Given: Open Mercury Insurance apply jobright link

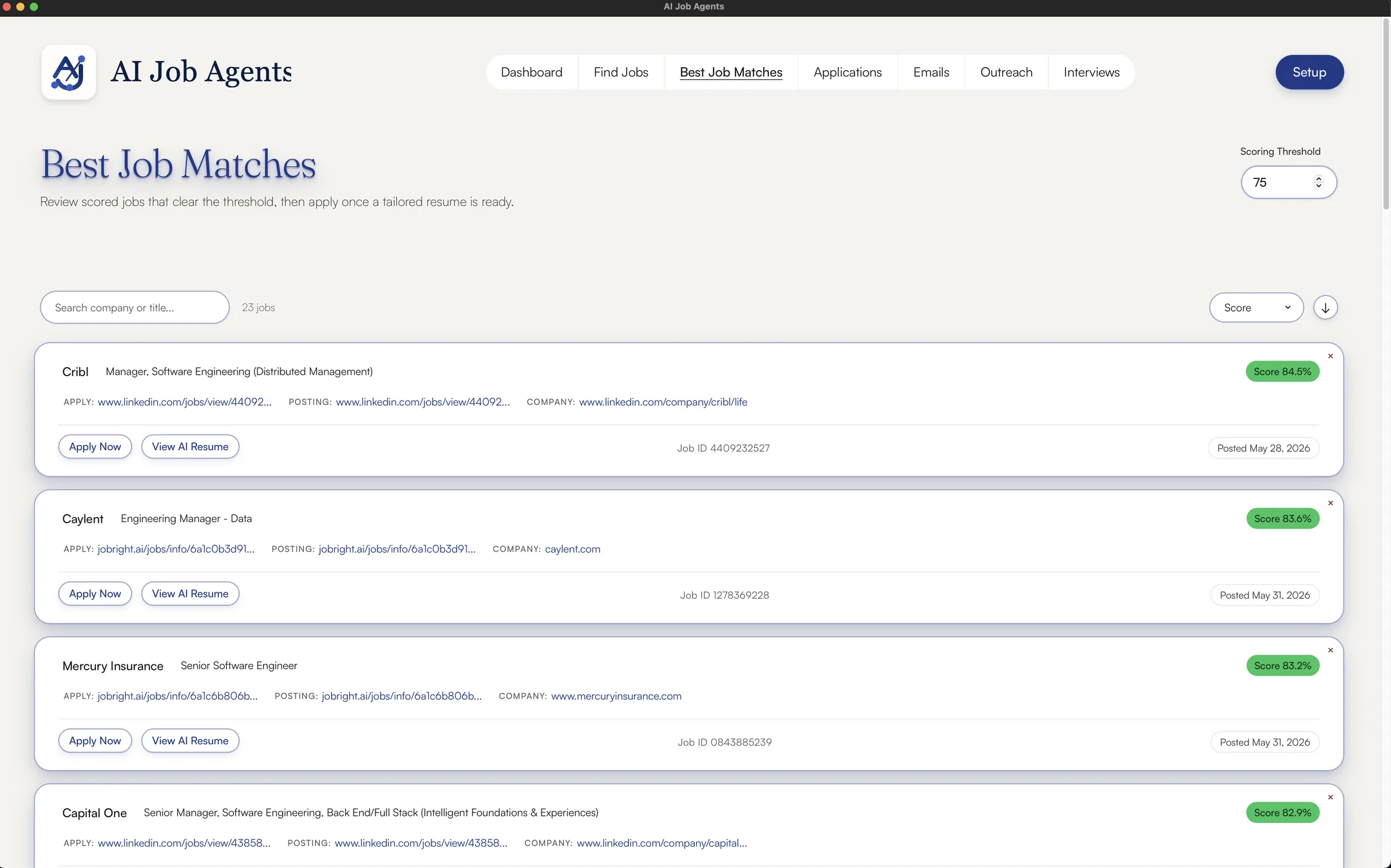Looking at the screenshot, I should pos(177,696).
